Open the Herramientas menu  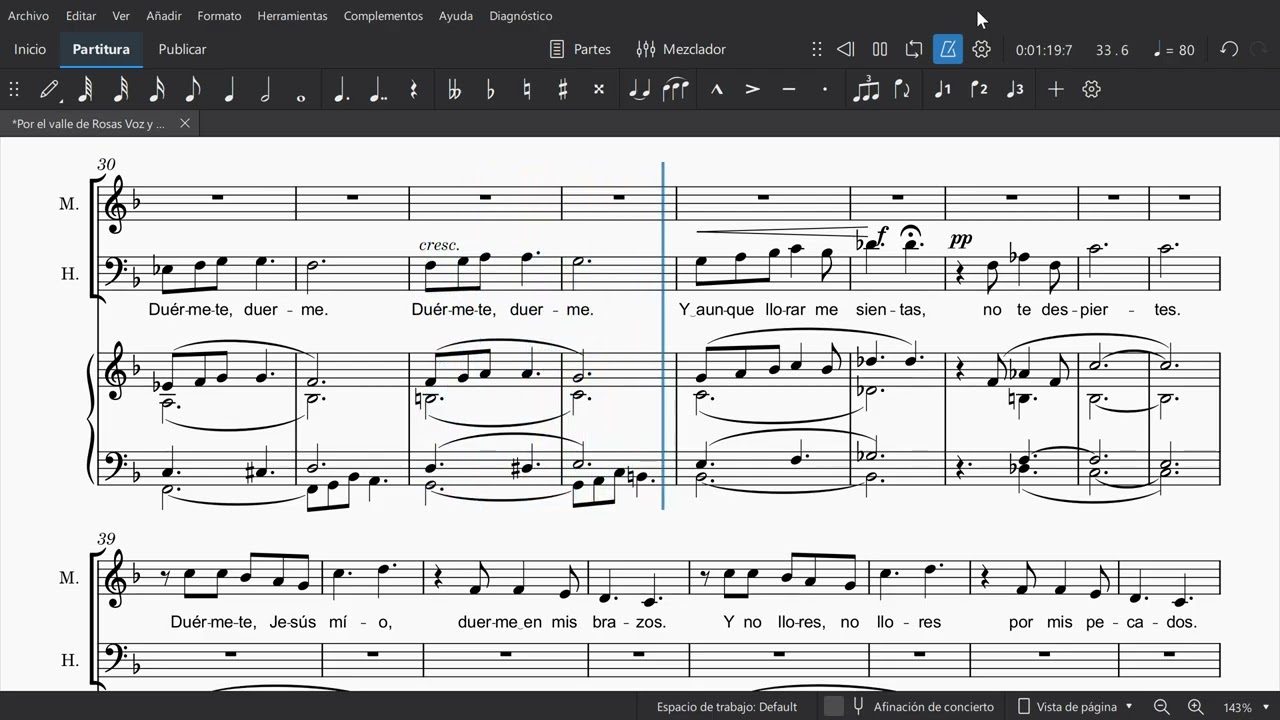pos(292,16)
